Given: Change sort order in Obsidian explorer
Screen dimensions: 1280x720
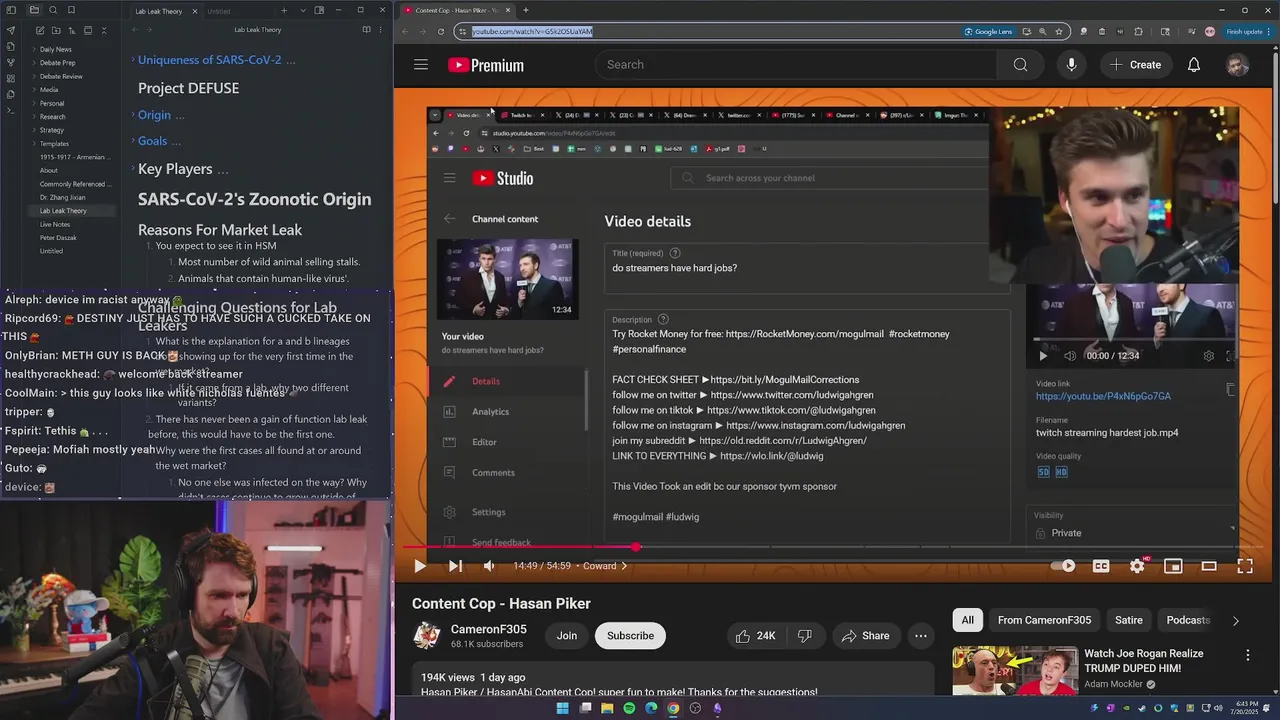Looking at the screenshot, I should coord(72,30).
